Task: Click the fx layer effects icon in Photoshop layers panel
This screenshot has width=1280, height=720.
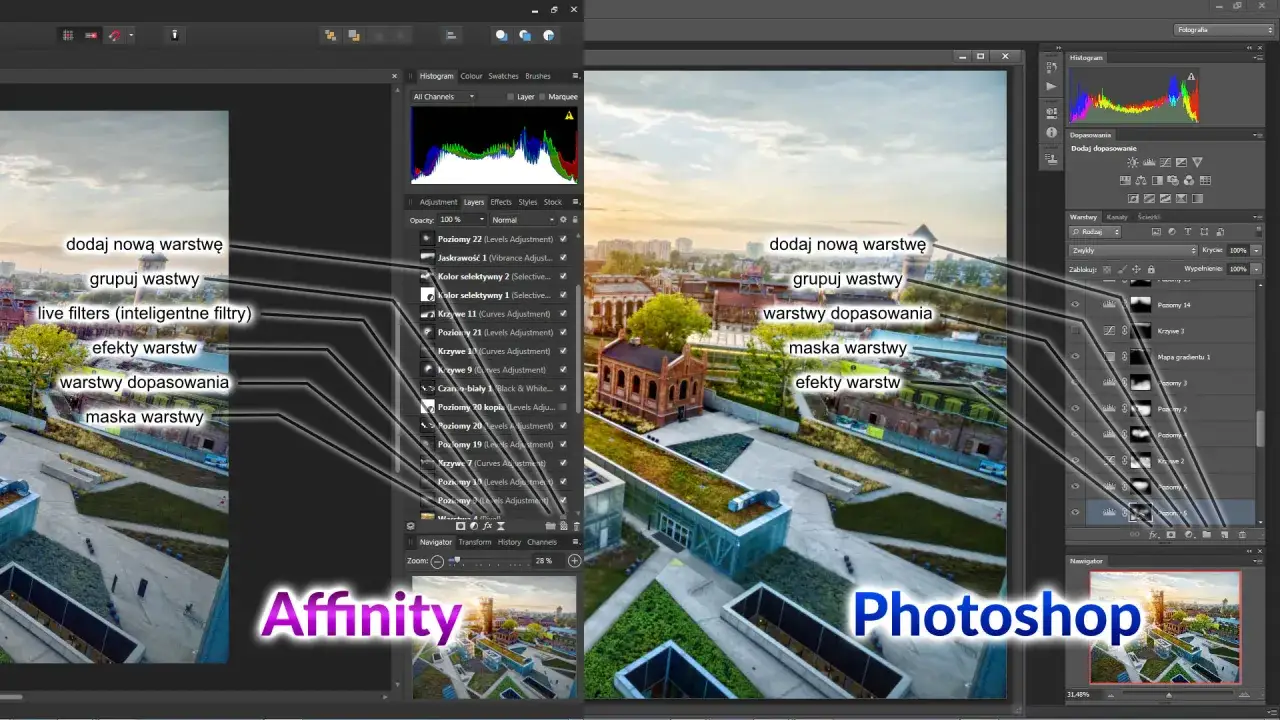Action: (1152, 534)
